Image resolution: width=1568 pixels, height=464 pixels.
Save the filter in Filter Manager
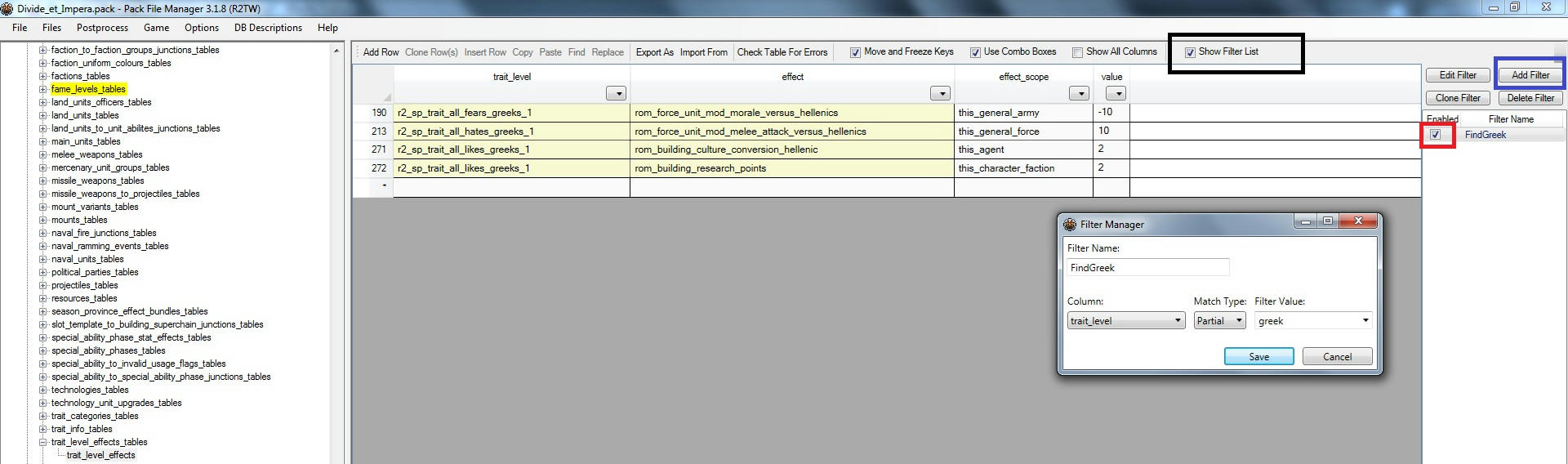[x=1258, y=357]
